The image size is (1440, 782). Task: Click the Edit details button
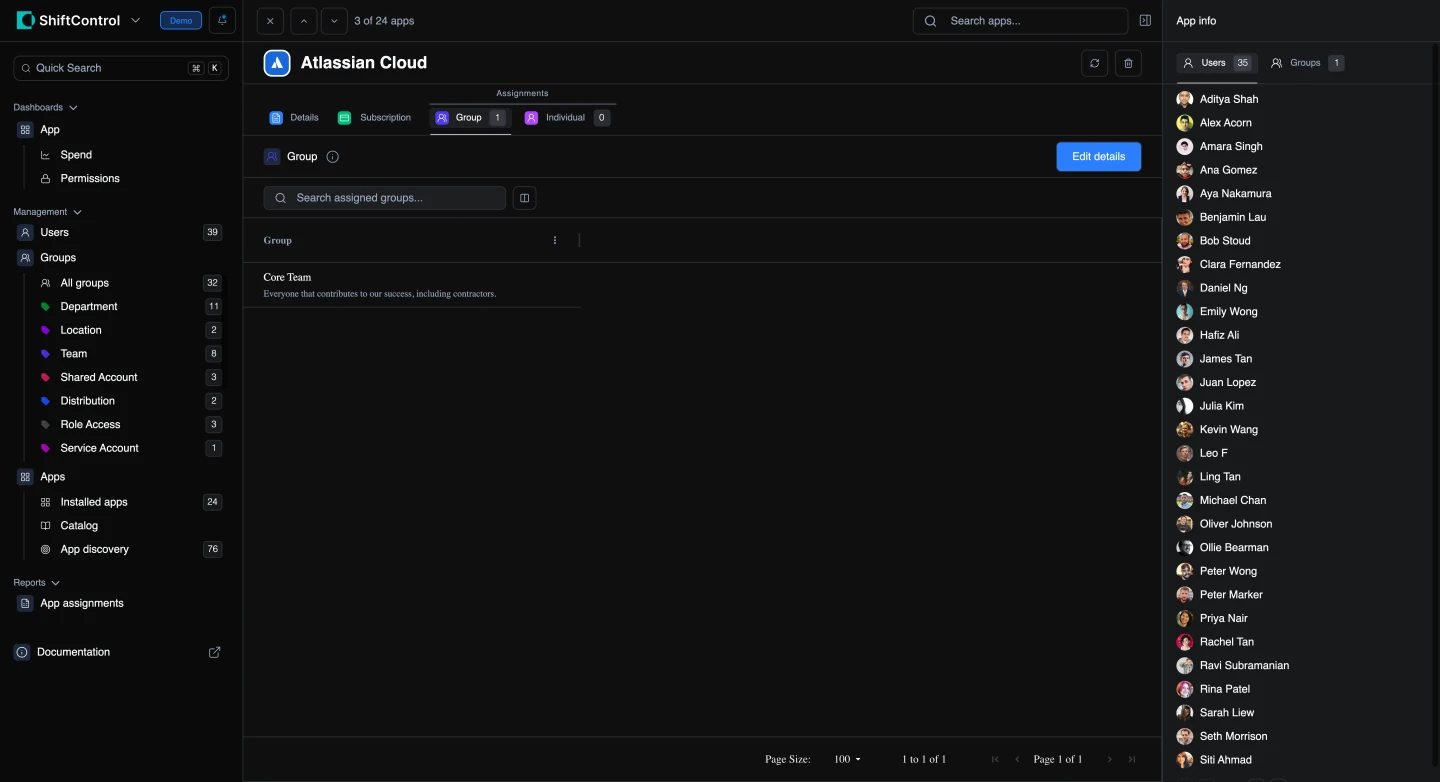click(x=1098, y=157)
